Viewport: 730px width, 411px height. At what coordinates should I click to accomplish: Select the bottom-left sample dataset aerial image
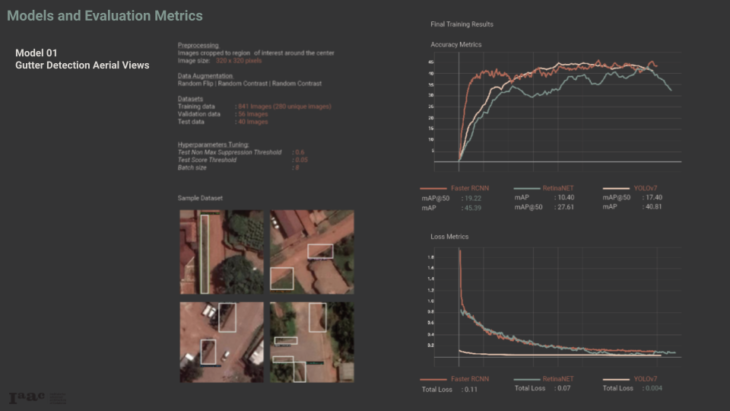click(221, 339)
